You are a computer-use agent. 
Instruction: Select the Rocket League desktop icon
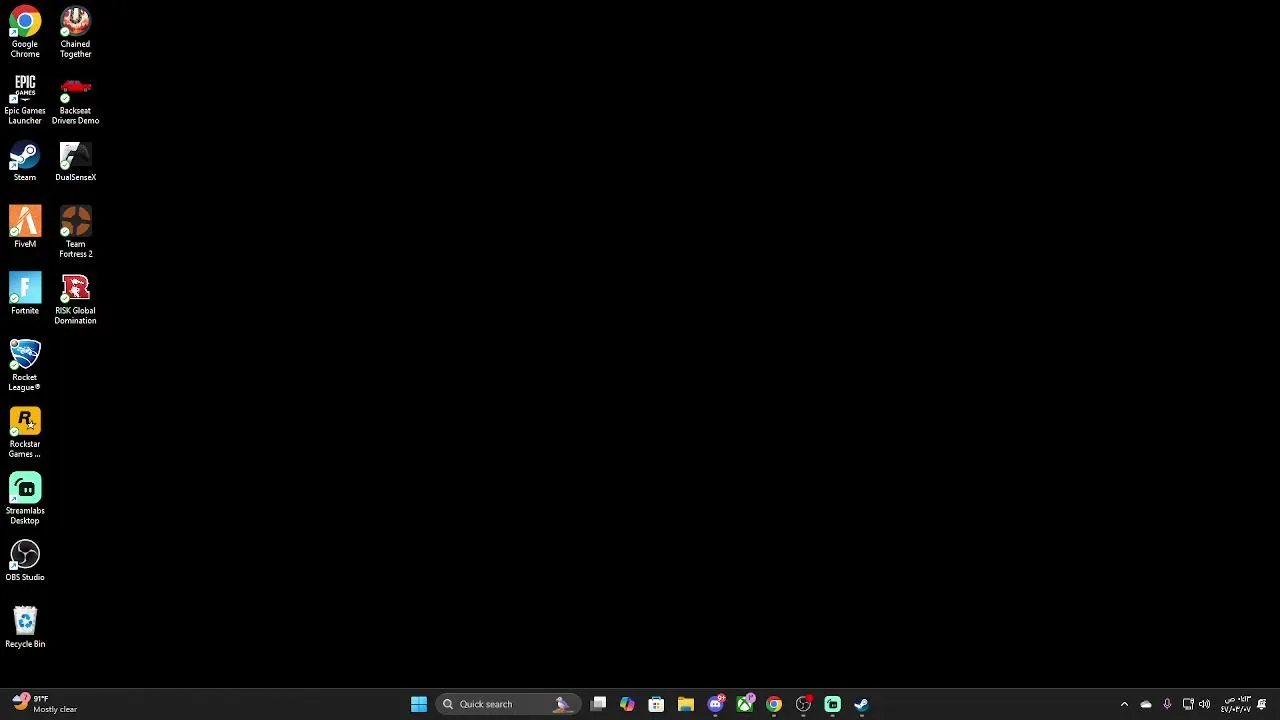25,366
